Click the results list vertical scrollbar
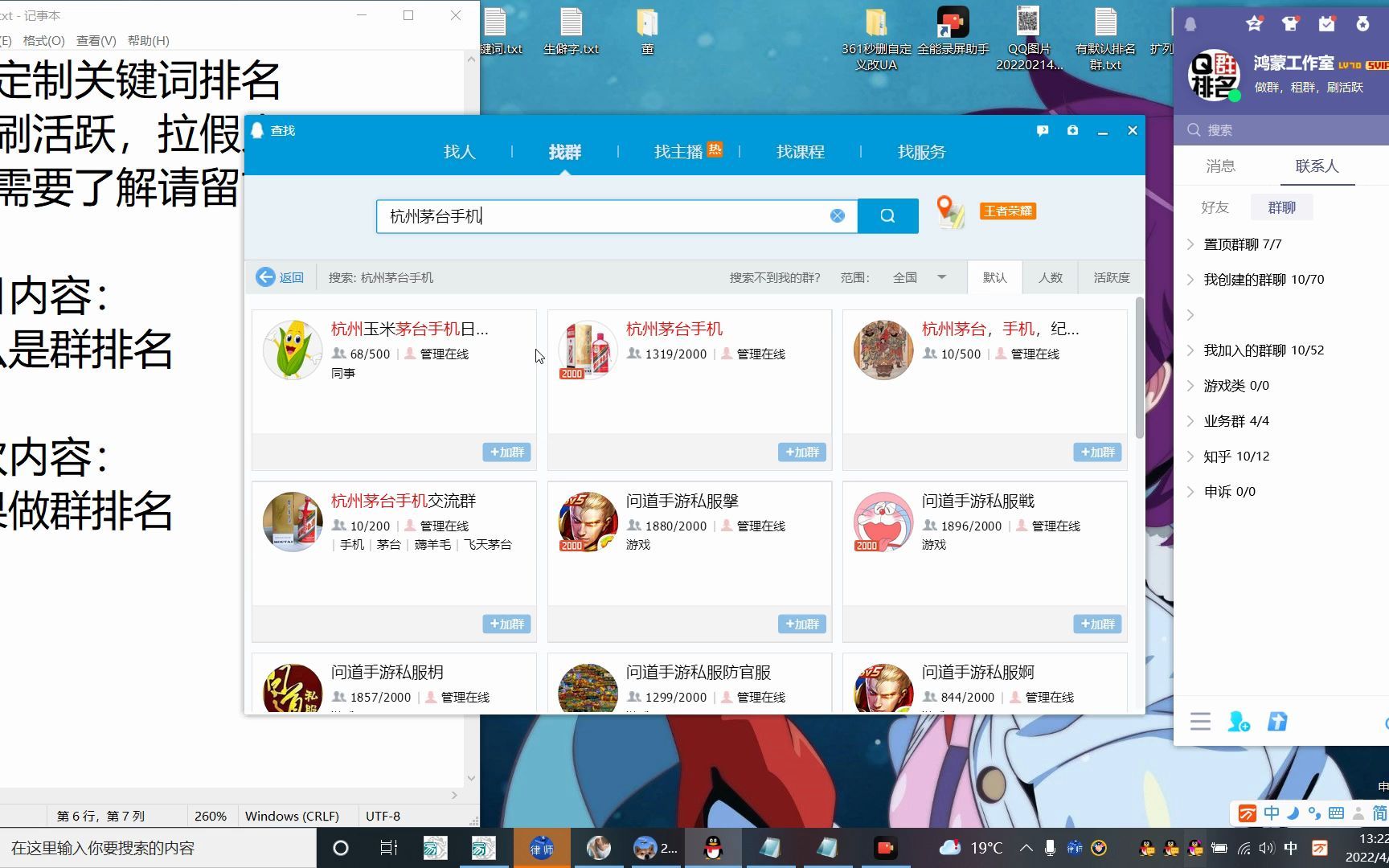 1139,368
